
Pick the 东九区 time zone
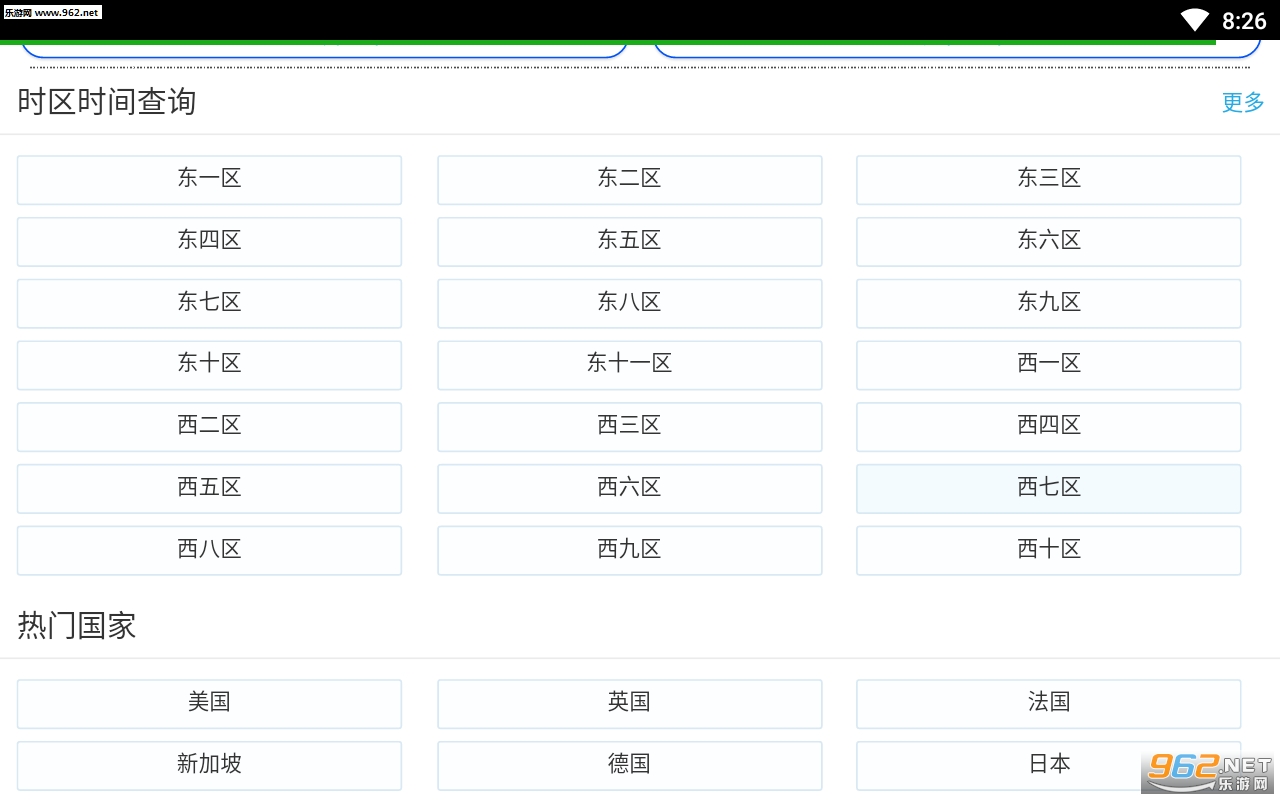[1048, 303]
